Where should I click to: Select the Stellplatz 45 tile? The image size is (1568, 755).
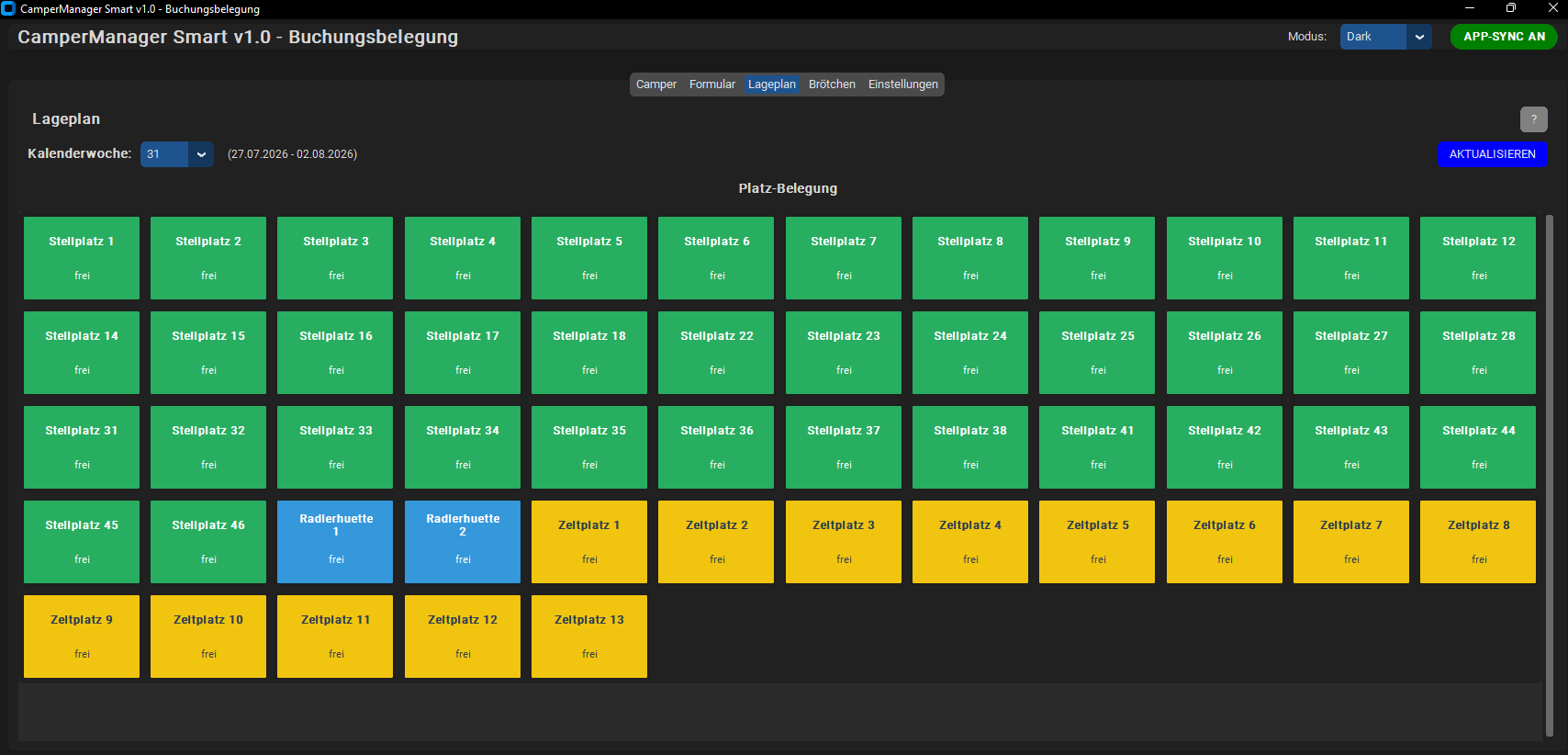(82, 542)
